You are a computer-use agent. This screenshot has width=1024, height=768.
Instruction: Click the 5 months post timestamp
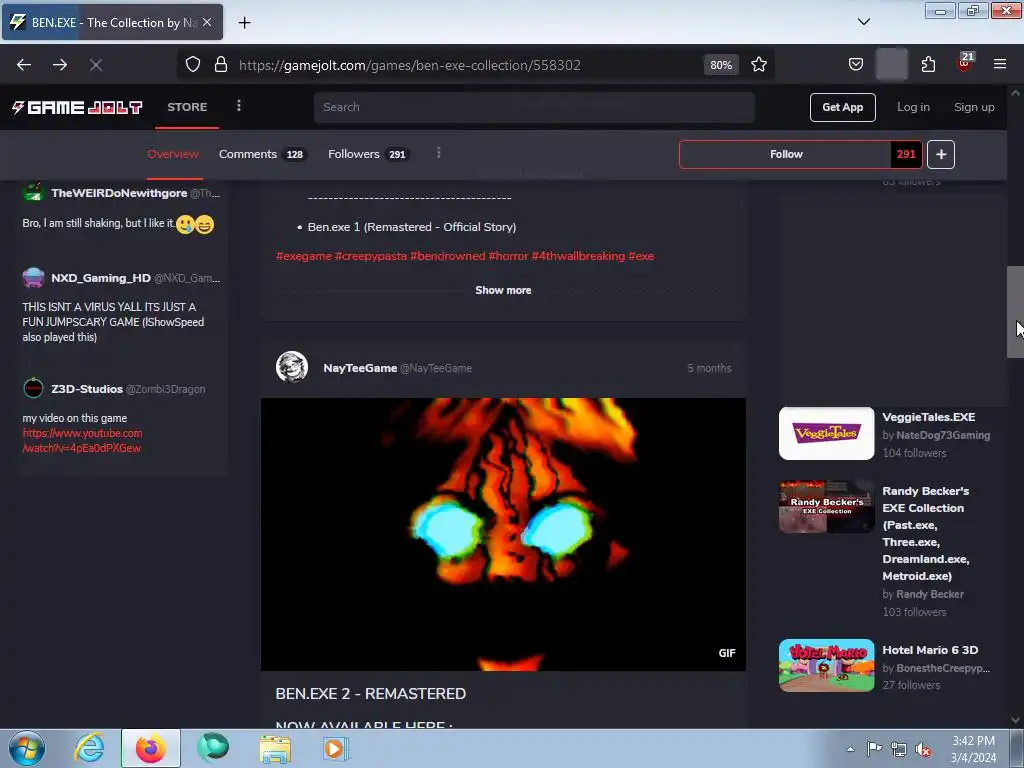(709, 368)
